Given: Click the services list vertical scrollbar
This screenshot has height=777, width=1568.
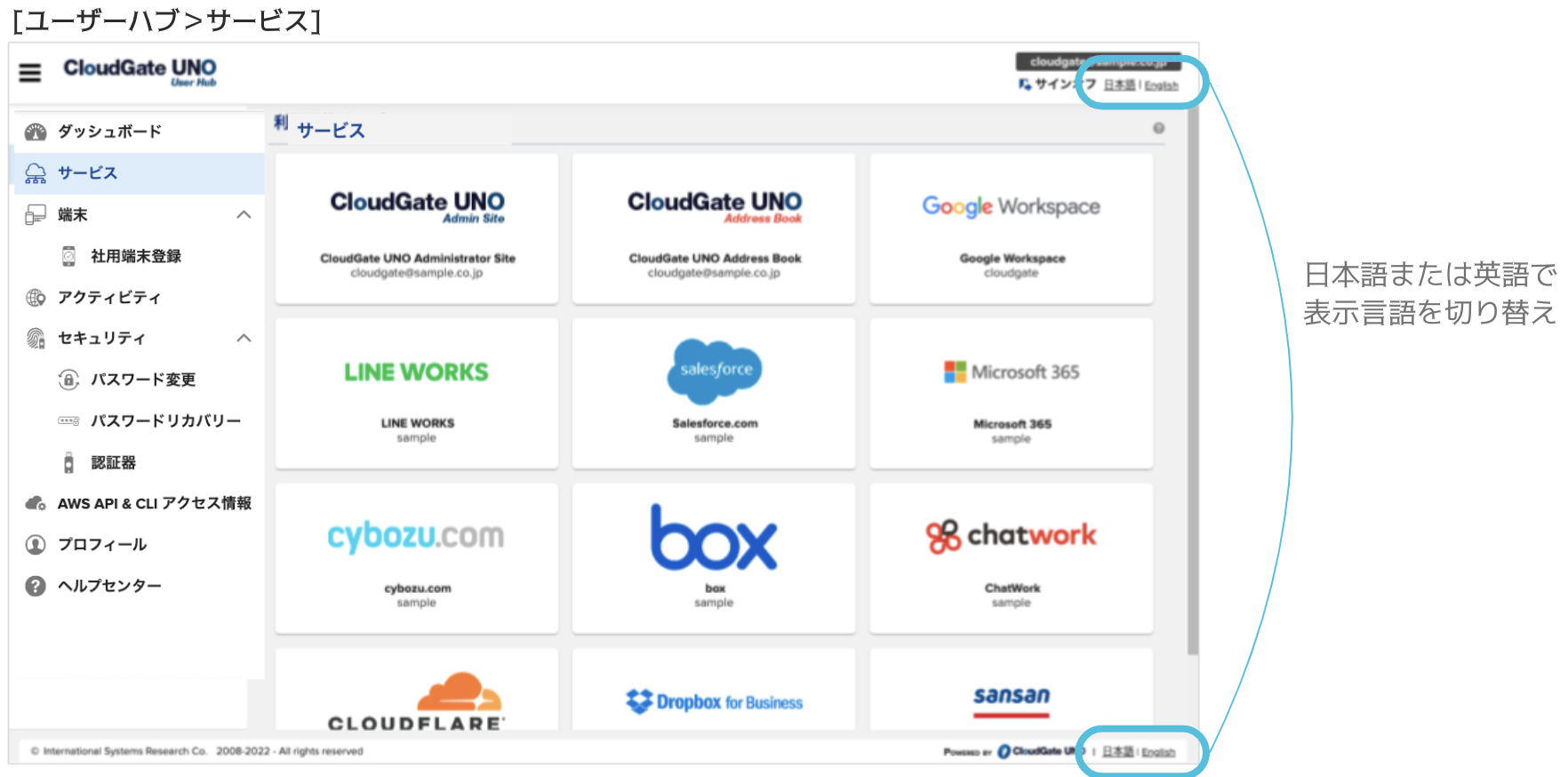Looking at the screenshot, I should coord(1192,382).
